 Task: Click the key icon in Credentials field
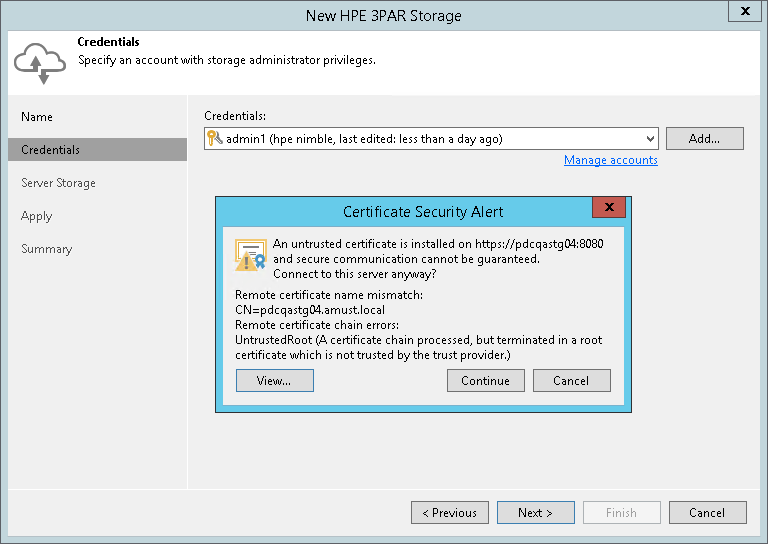click(214, 139)
